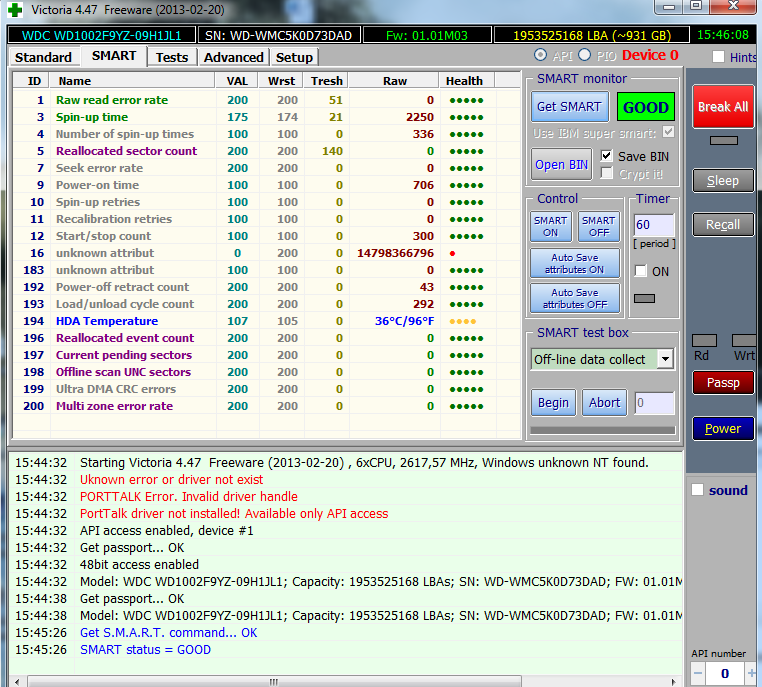This screenshot has width=762, height=687.
Task: Toggle the Timer ON checkbox
Action: [641, 271]
